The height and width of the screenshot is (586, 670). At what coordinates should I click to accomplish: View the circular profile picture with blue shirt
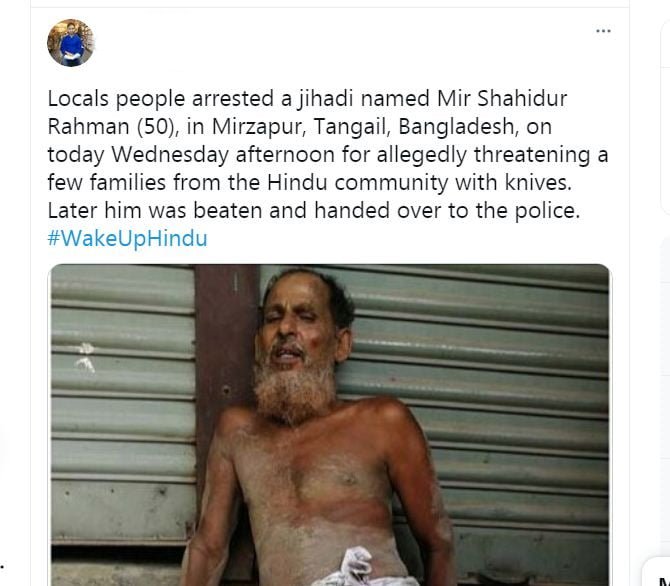[71, 43]
